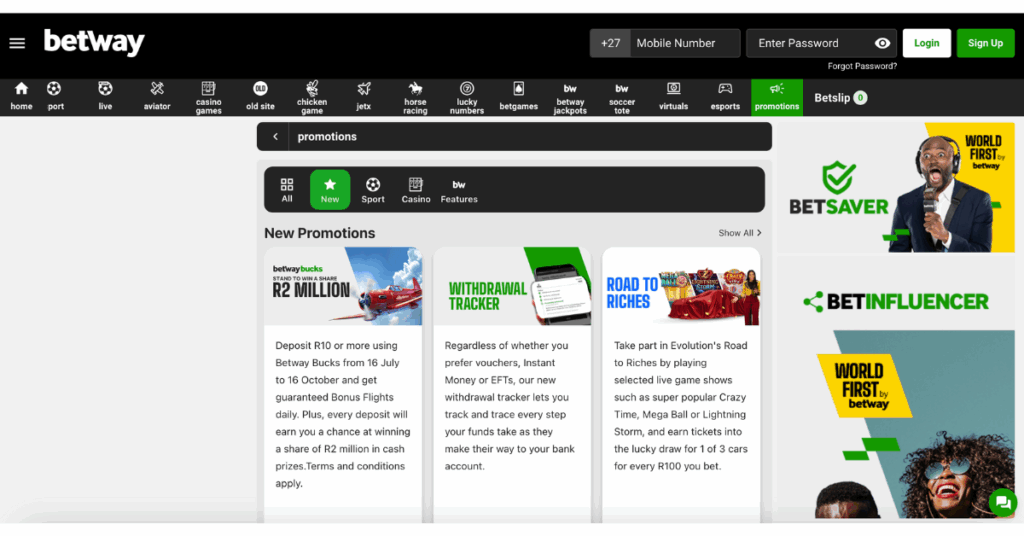Click the Betsaver banner
This screenshot has width=1024, height=536.
click(x=895, y=187)
